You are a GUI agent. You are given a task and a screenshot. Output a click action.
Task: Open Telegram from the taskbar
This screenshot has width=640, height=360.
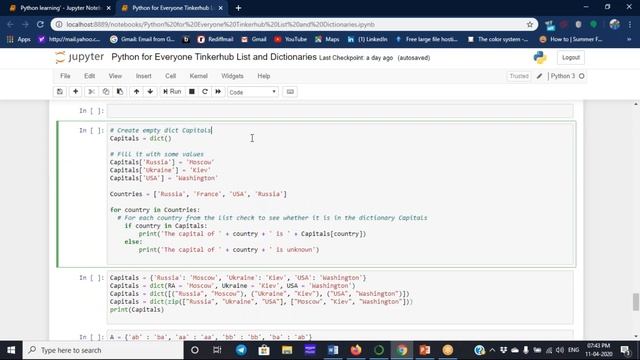(241, 350)
